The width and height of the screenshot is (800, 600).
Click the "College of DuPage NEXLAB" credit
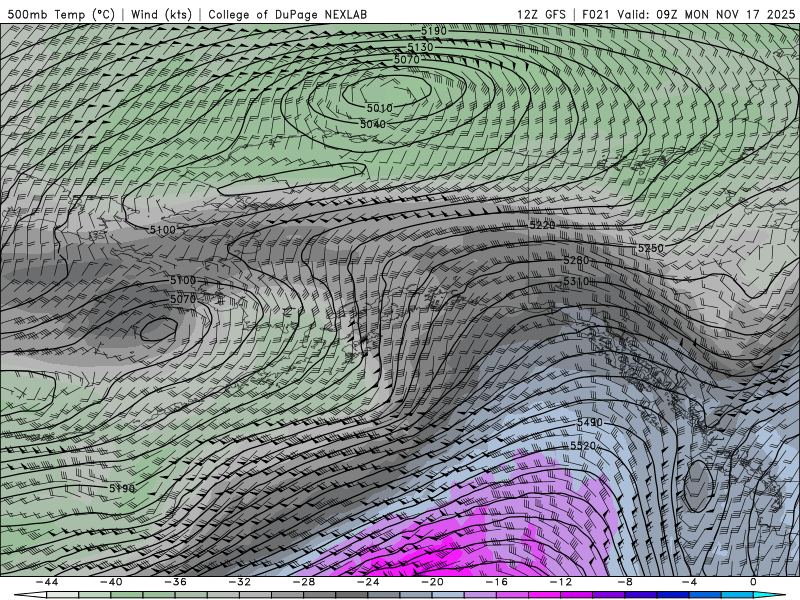(x=287, y=14)
